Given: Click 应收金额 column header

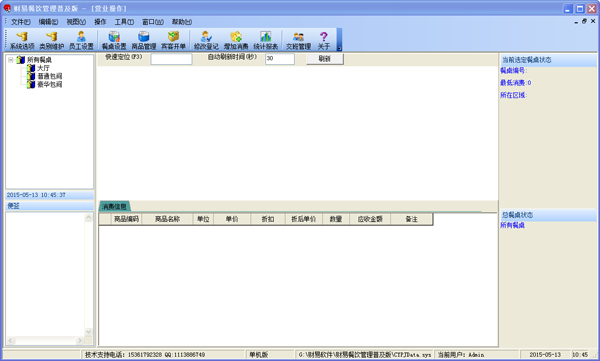Looking at the screenshot, I should tap(370, 219).
